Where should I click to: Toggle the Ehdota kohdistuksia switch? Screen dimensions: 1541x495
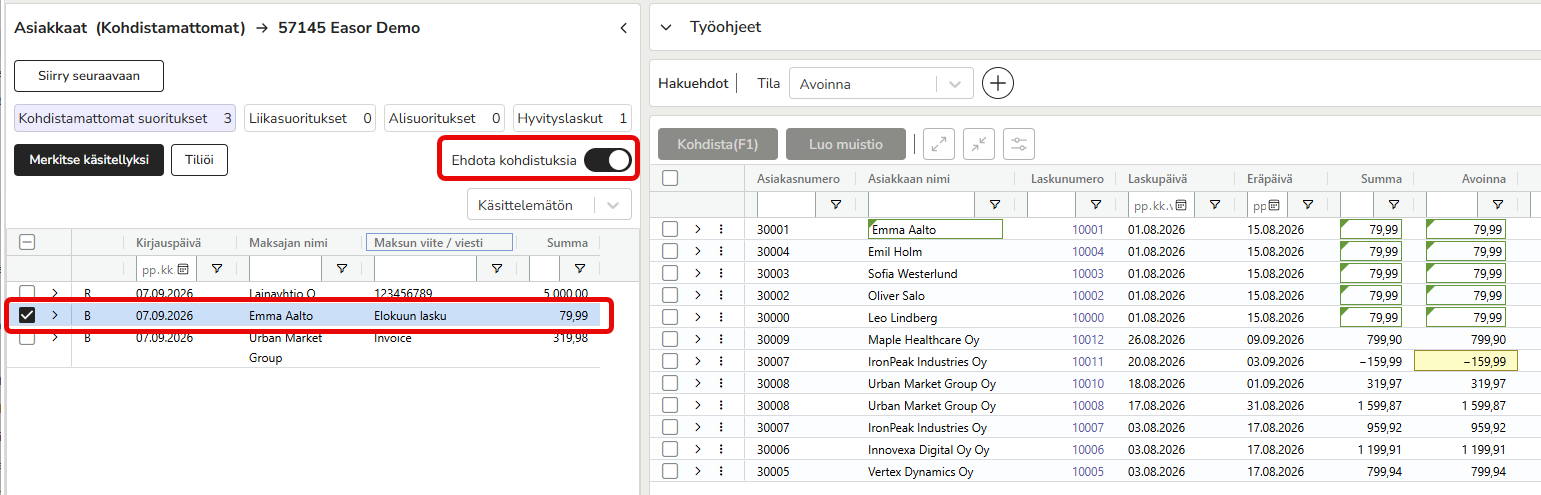click(607, 160)
